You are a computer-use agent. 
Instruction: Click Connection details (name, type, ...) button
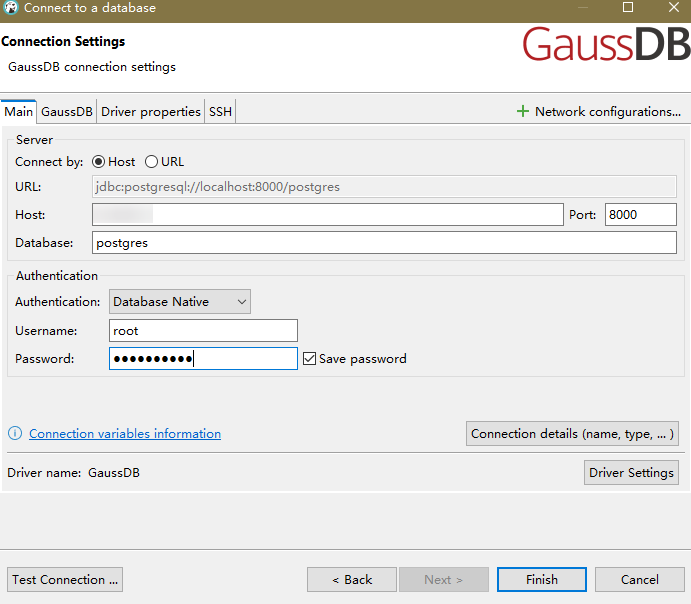tap(572, 434)
